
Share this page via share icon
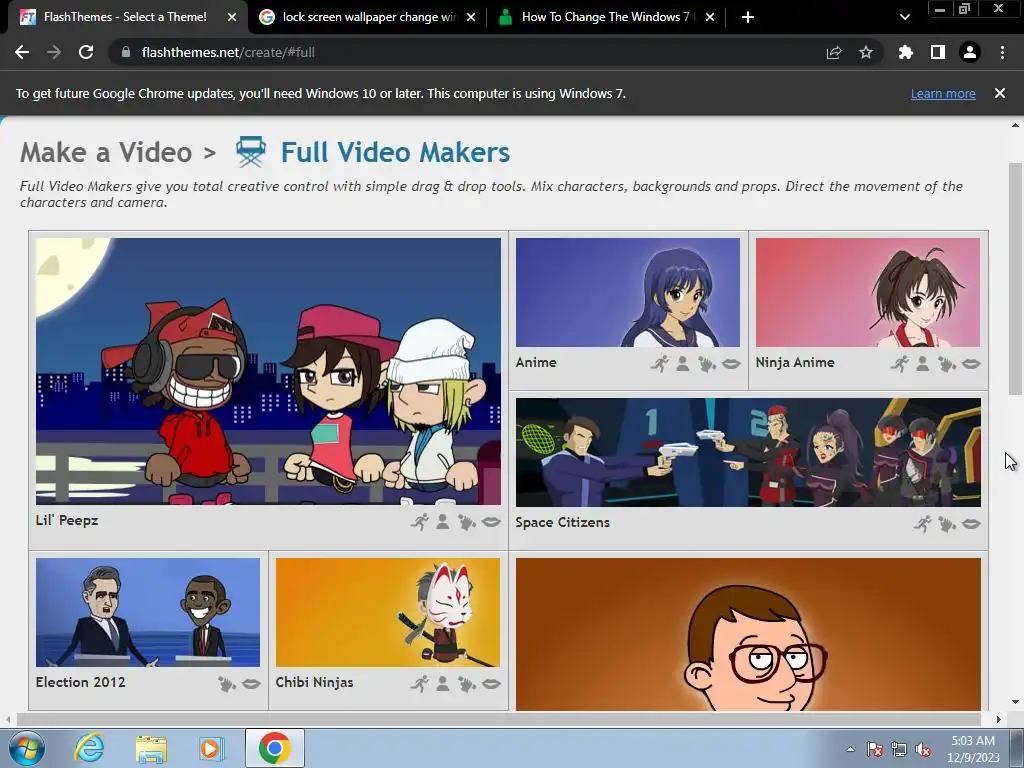pos(834,53)
